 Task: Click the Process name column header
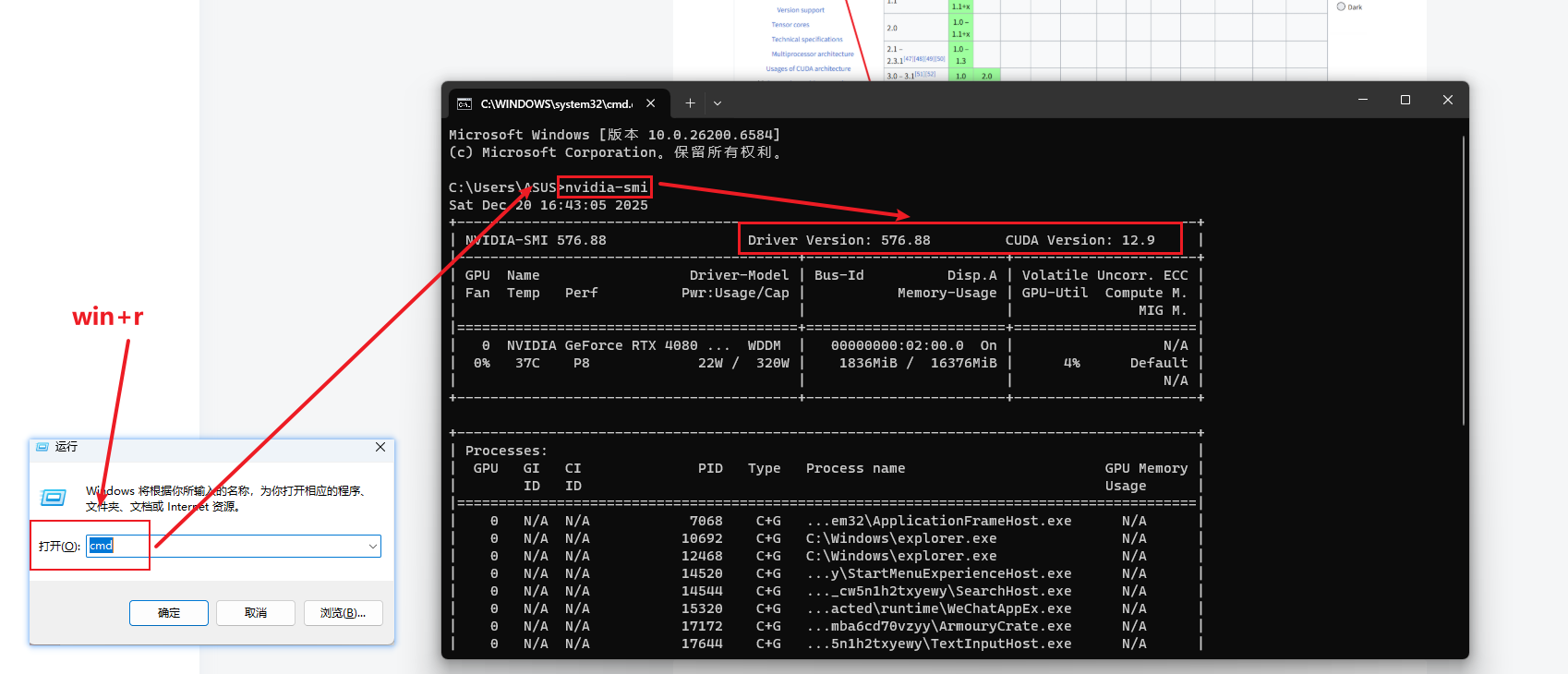[855, 468]
